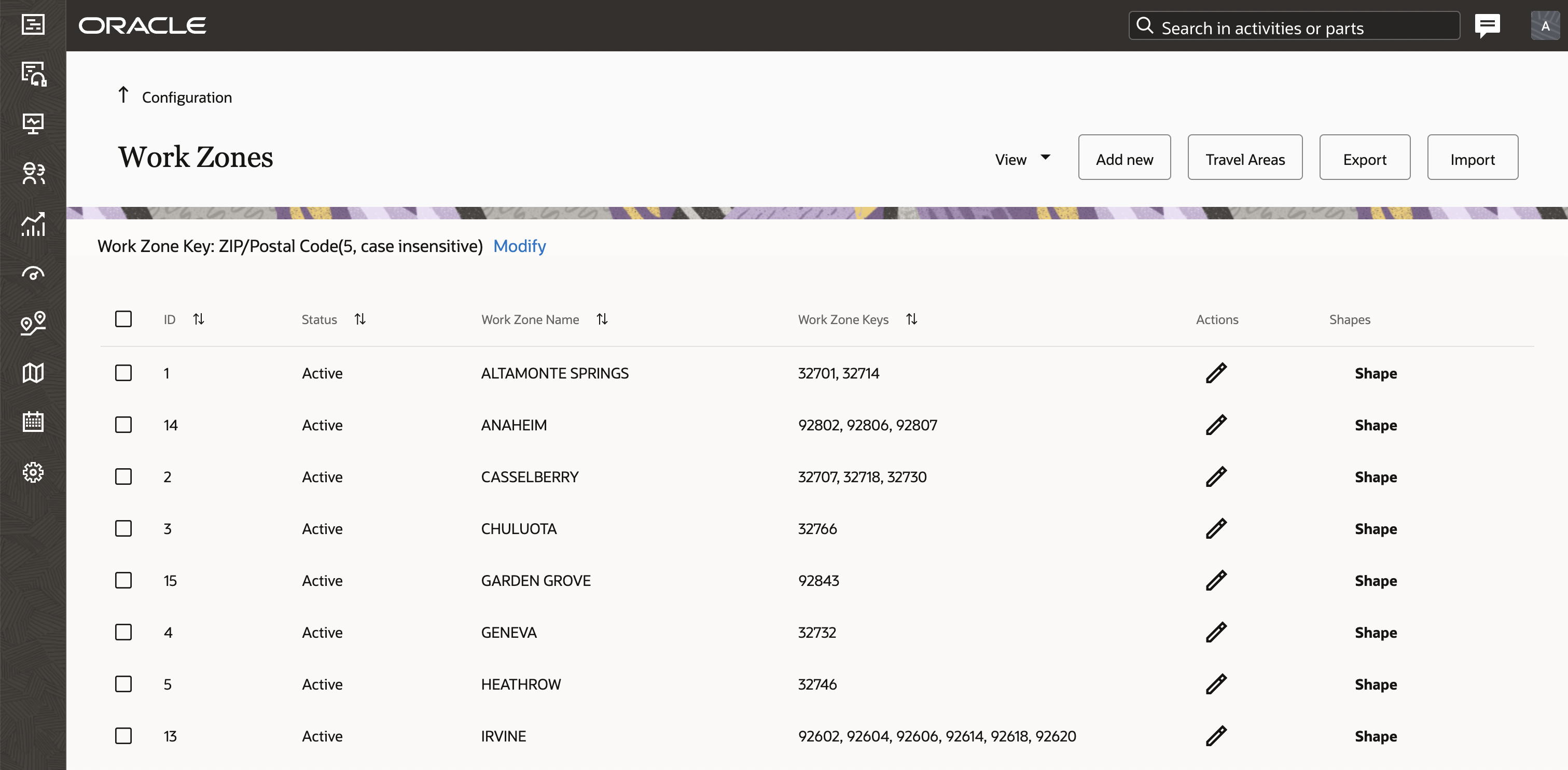Click the folded map icon in sidebar
This screenshot has width=1568, height=770.
point(33,372)
